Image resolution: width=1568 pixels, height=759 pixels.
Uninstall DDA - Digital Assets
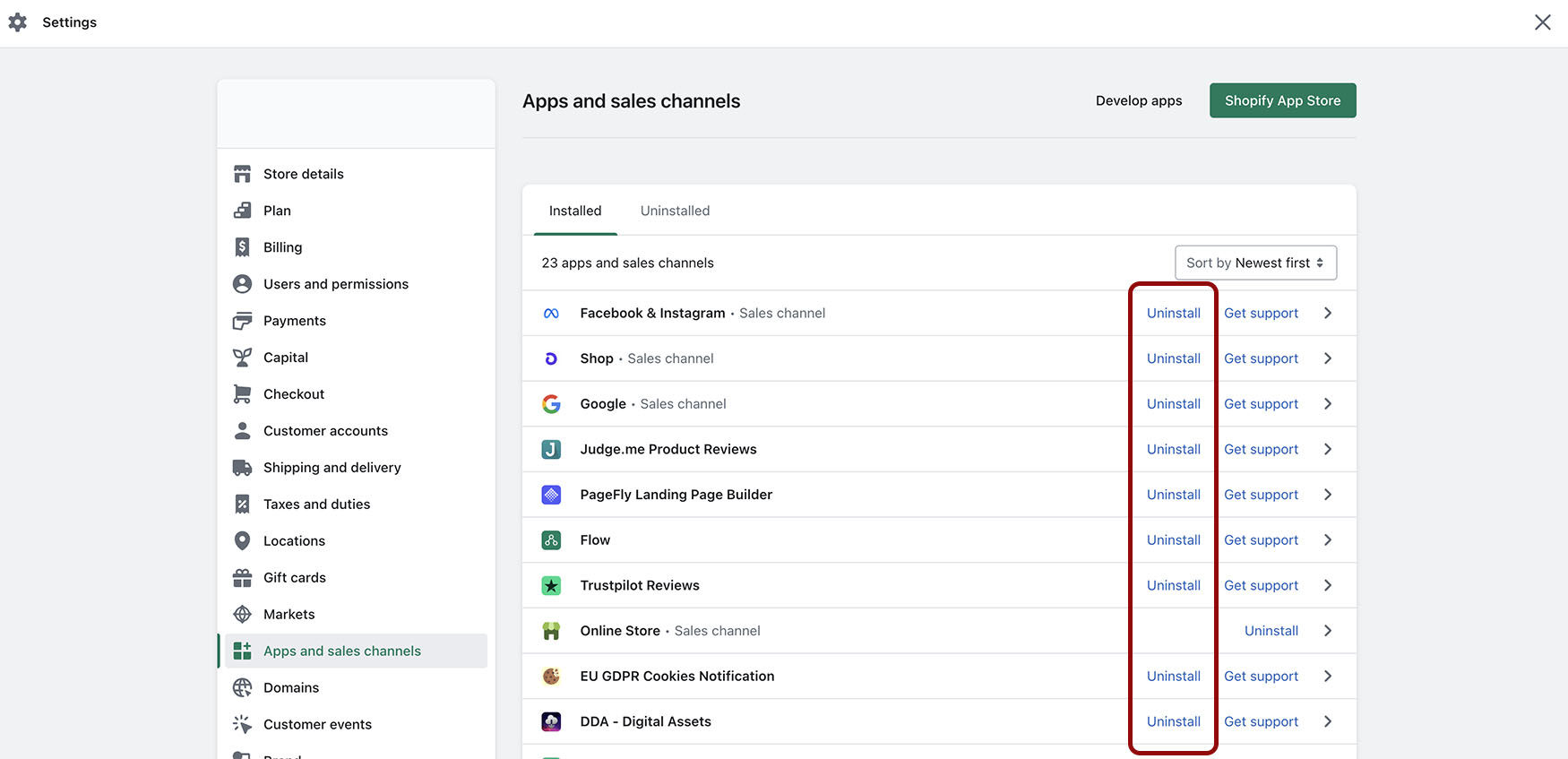[x=1173, y=721]
